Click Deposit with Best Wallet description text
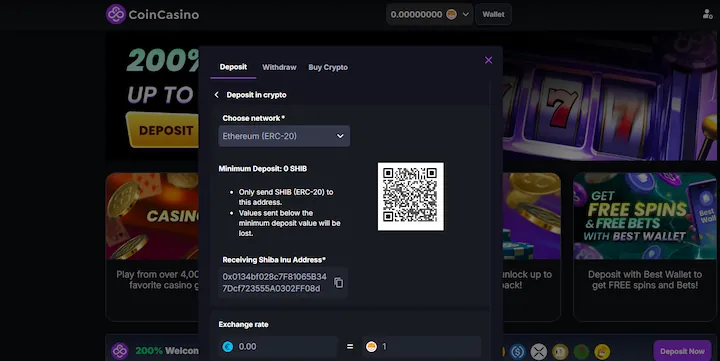The image size is (720, 361). coord(645,280)
